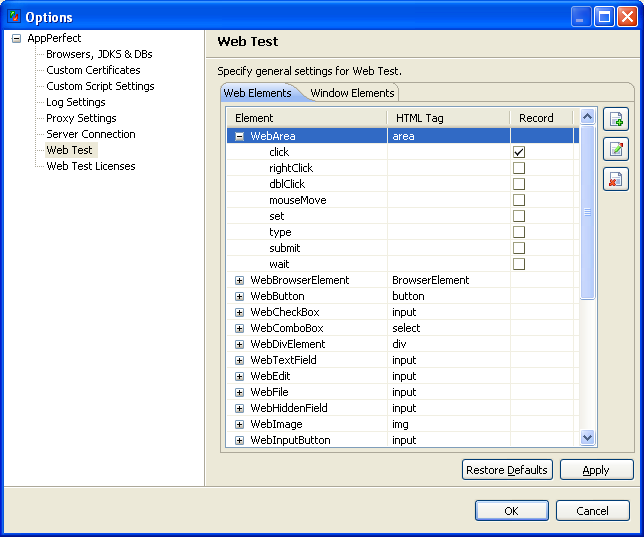Switch to Window Elements tab
The height and width of the screenshot is (537, 644).
pyautogui.click(x=352, y=93)
